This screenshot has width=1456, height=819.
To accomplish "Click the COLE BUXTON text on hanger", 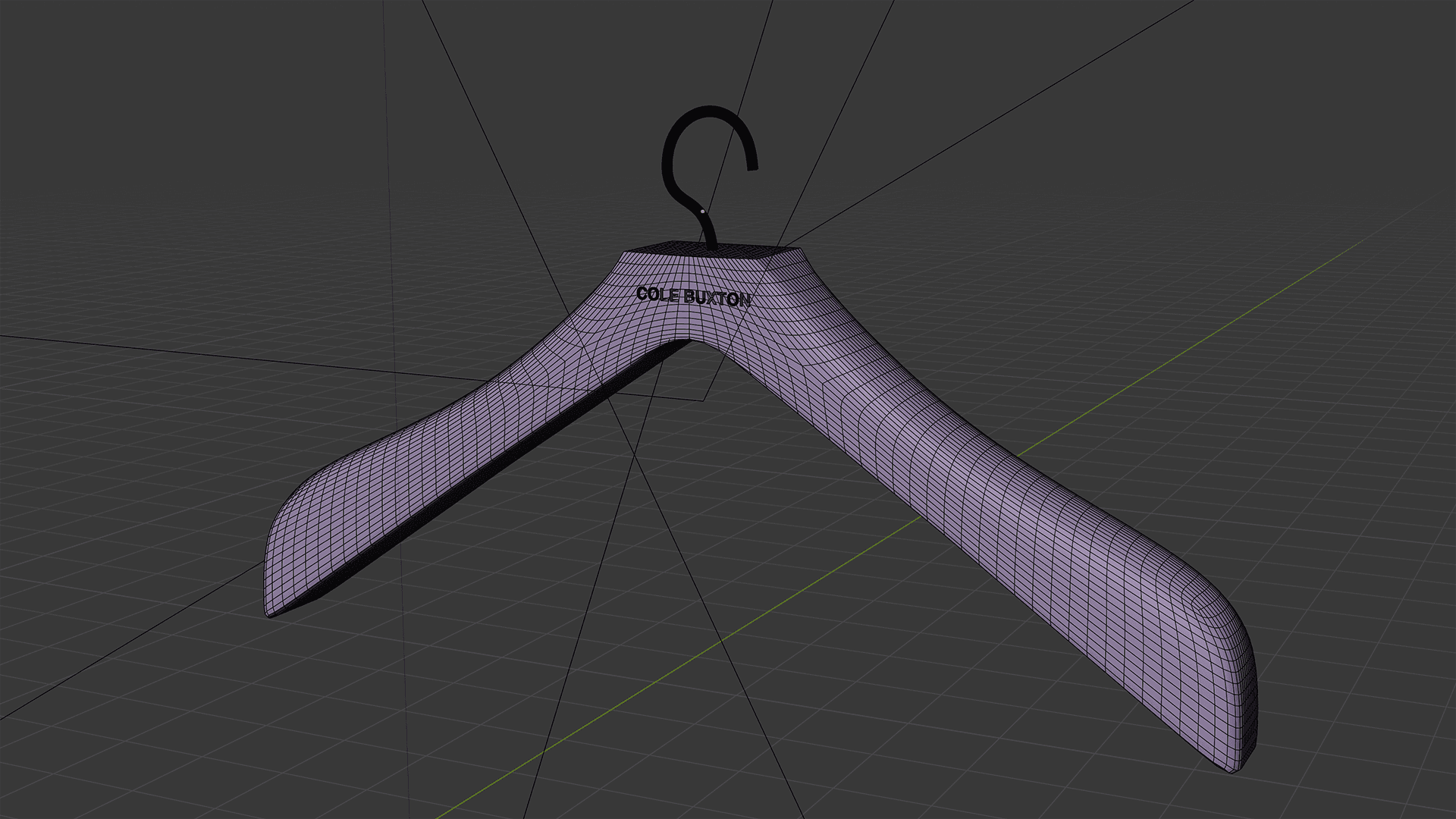I will [x=693, y=297].
